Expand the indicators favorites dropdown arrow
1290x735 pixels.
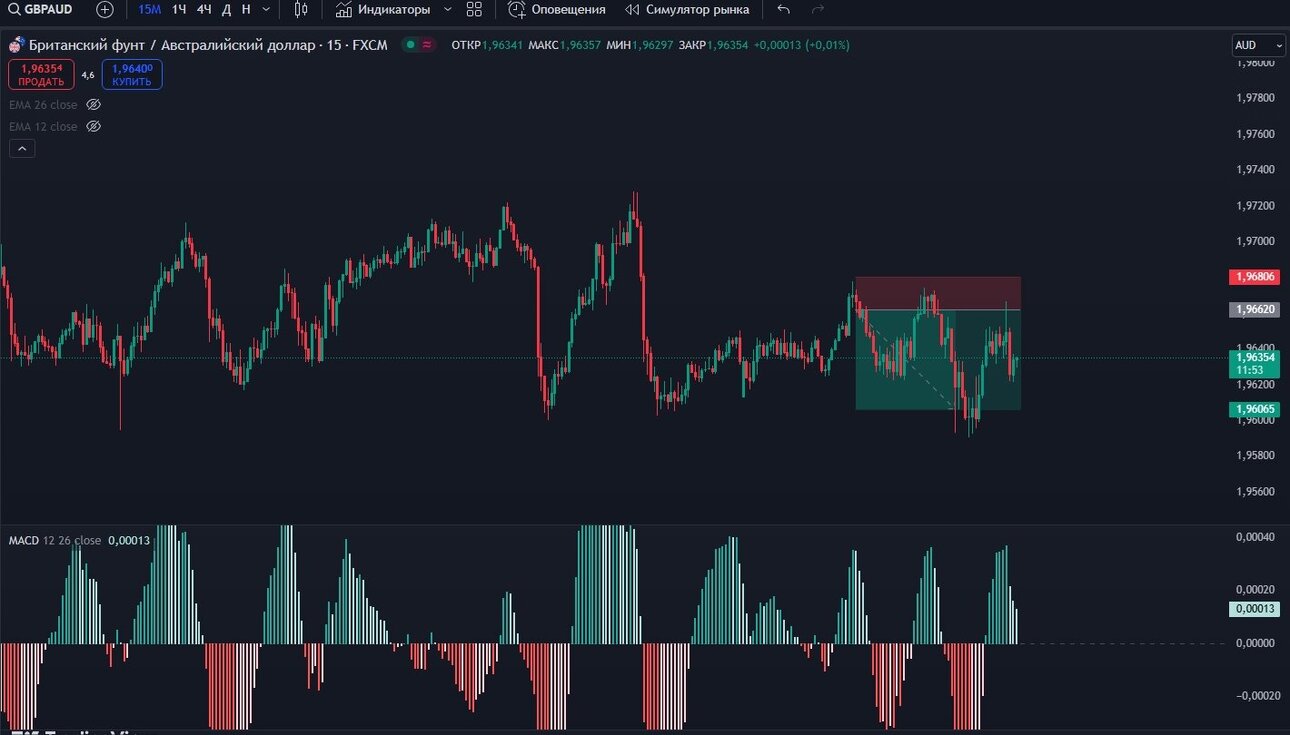[447, 9]
